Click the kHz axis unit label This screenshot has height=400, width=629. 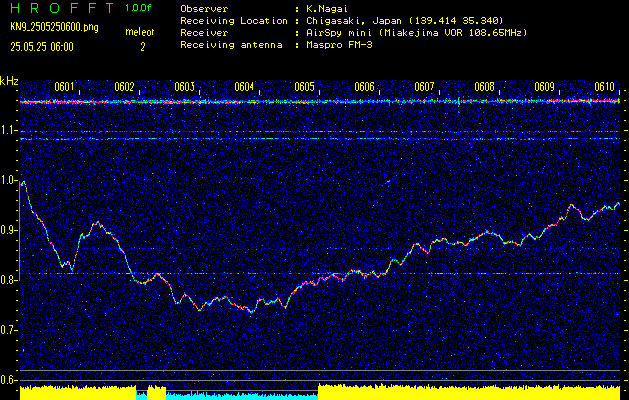click(9, 81)
